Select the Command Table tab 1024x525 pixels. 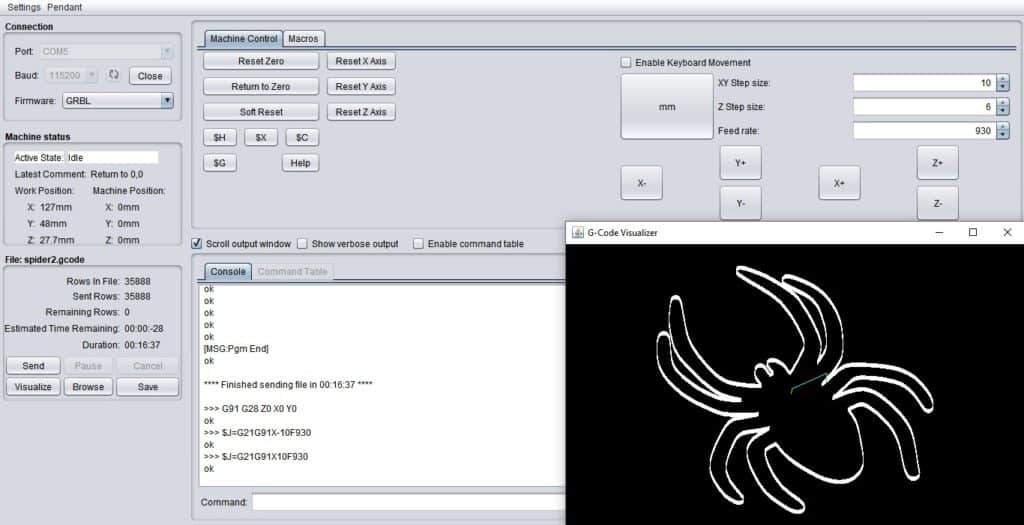tap(293, 272)
